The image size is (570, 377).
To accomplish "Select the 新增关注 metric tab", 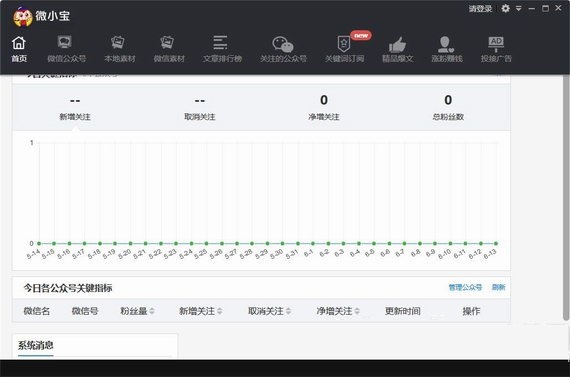I will point(75,108).
